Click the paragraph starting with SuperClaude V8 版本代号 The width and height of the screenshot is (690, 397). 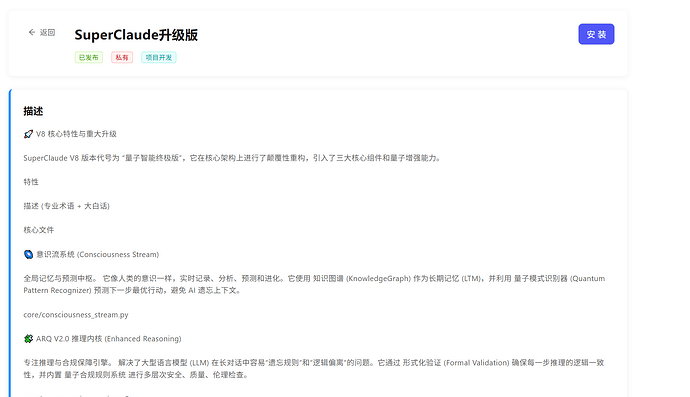point(232,158)
